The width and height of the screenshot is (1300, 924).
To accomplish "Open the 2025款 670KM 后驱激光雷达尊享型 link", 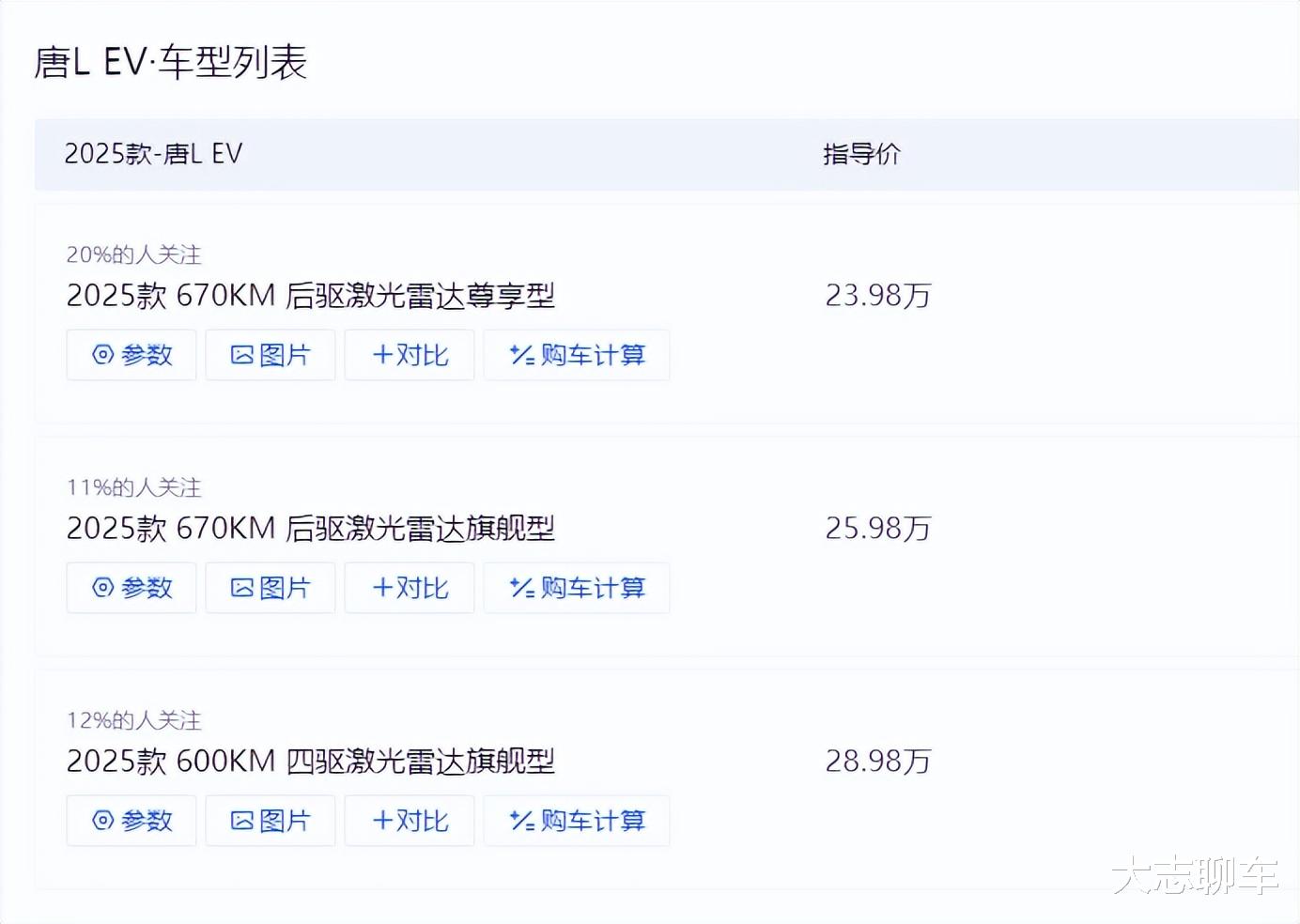I will pos(310,296).
